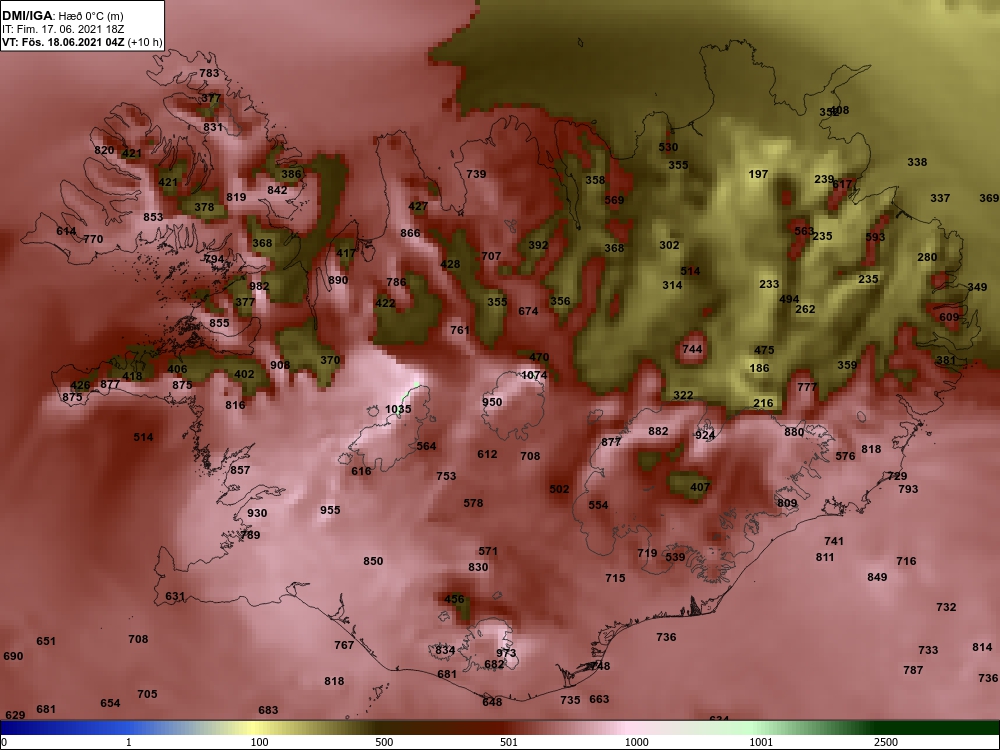
Task: Click the map value 1074
Action: pos(534,376)
